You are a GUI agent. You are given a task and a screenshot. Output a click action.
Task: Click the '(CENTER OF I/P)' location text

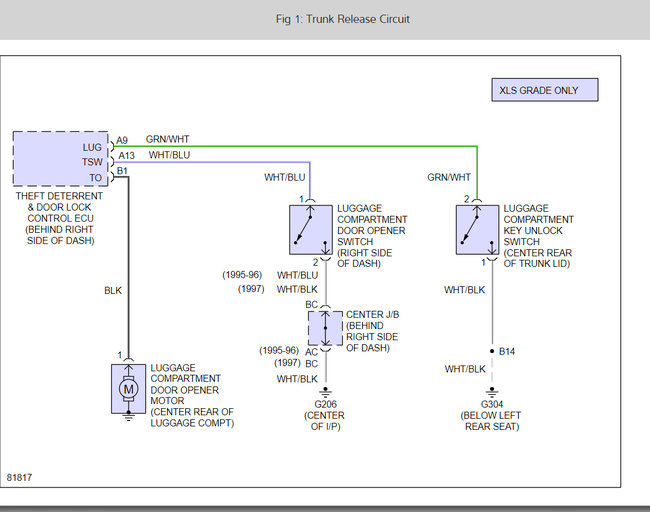[325, 421]
